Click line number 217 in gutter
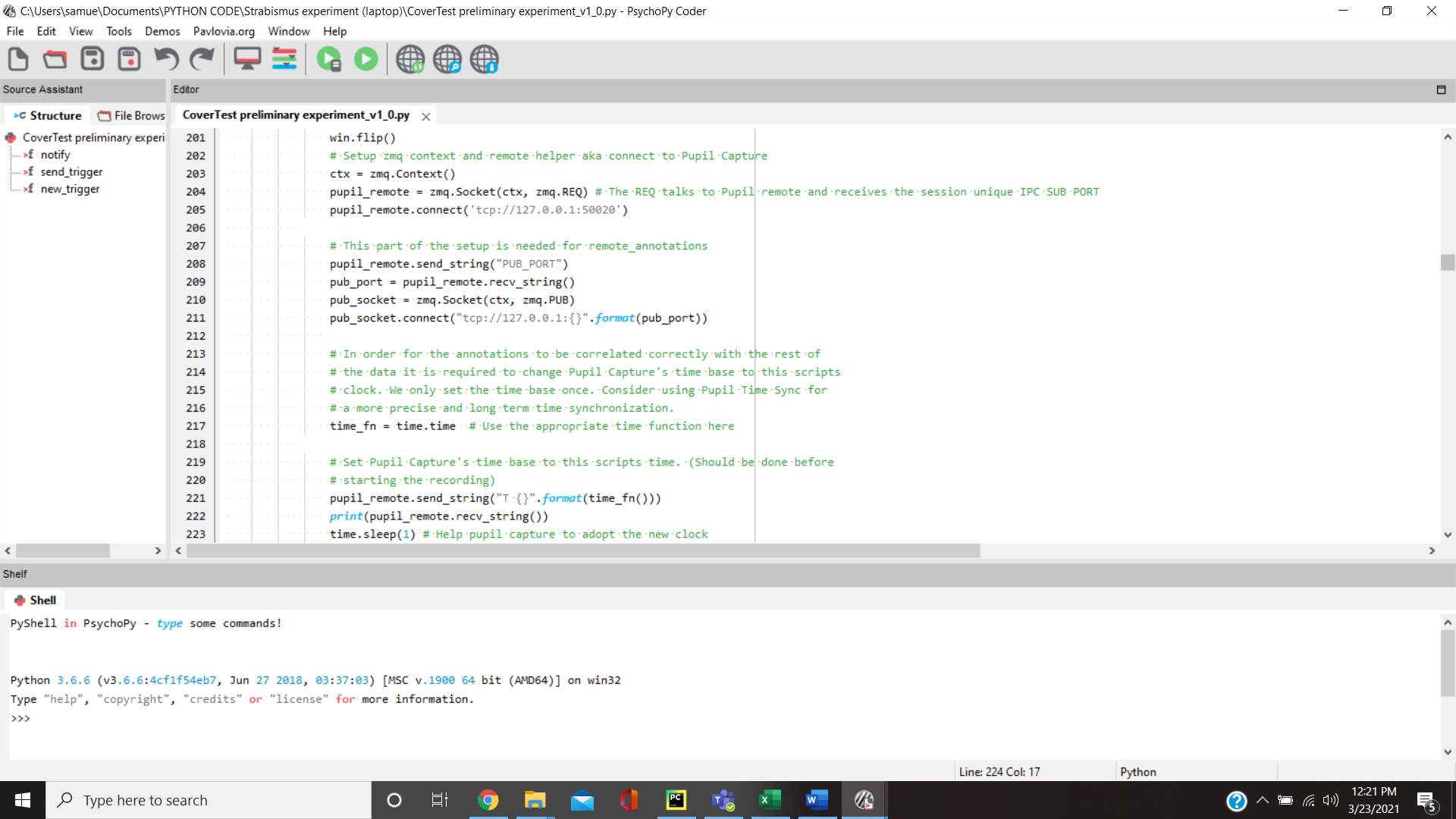The width and height of the screenshot is (1456, 819). 196,426
